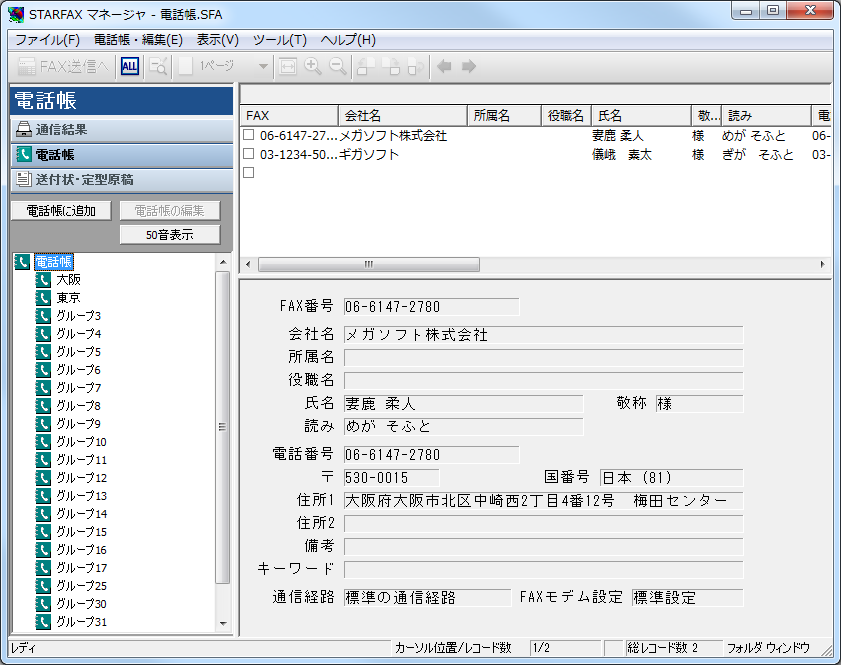Sort the list by 会社名 column header
Image resolution: width=841 pixels, height=665 pixels.
pyautogui.click(x=403, y=116)
